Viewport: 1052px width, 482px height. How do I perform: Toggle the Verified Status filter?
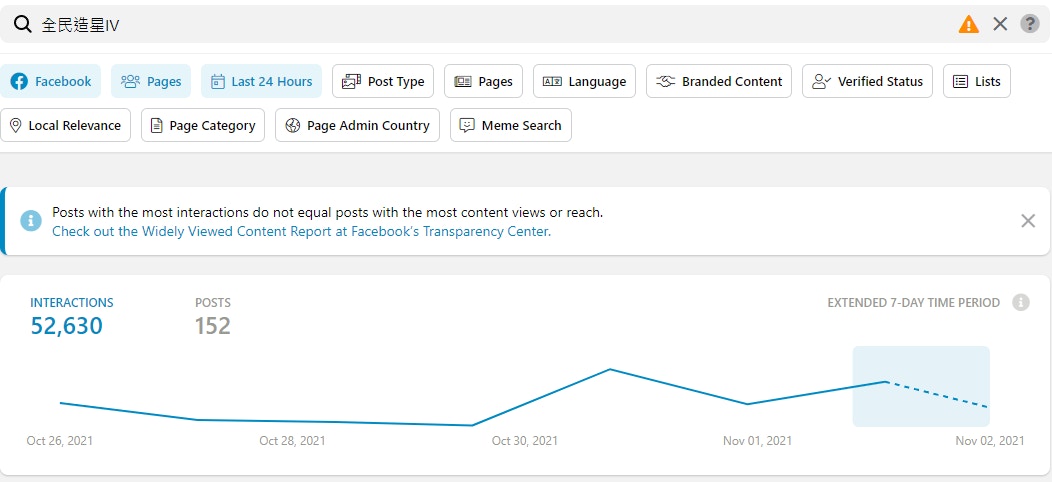click(867, 81)
